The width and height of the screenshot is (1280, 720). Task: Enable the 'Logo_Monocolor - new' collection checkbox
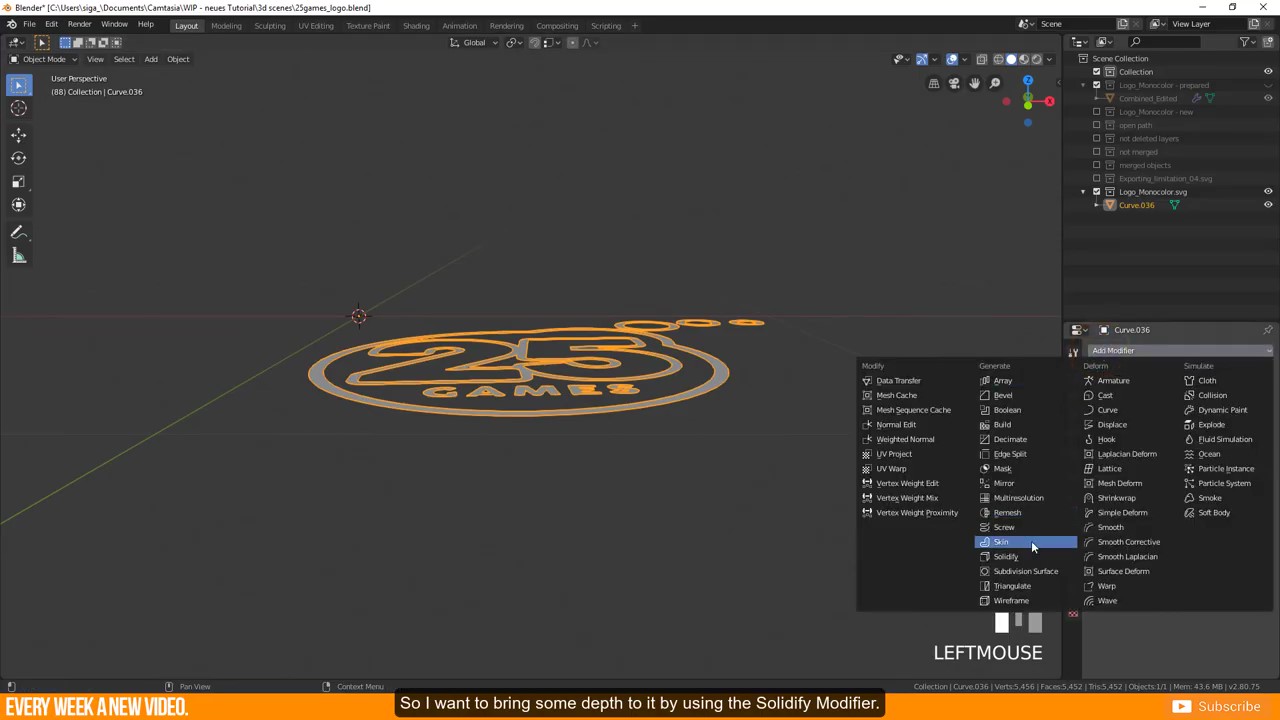pos(1096,112)
